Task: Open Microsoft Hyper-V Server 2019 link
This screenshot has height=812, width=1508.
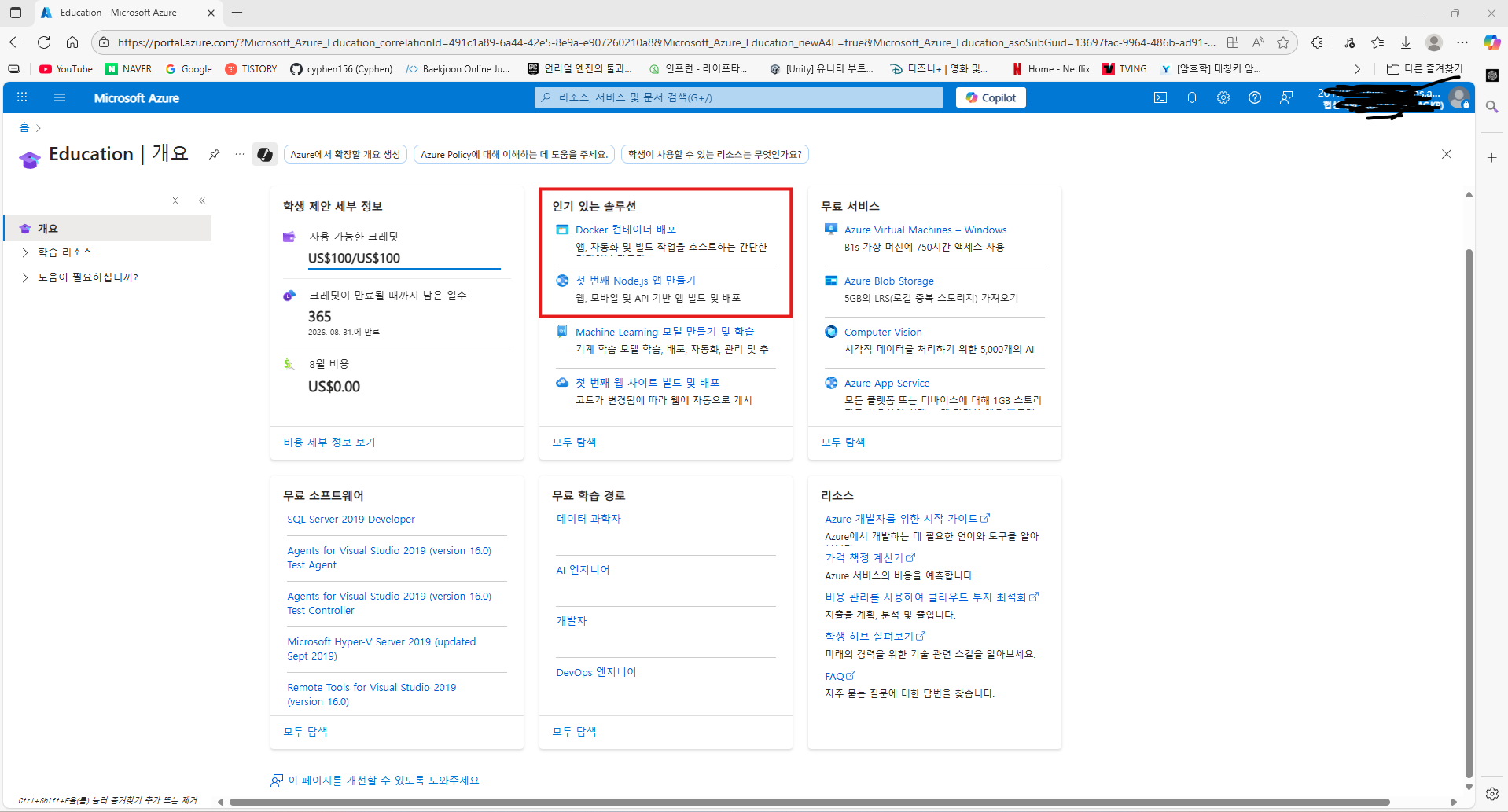Action: [381, 648]
